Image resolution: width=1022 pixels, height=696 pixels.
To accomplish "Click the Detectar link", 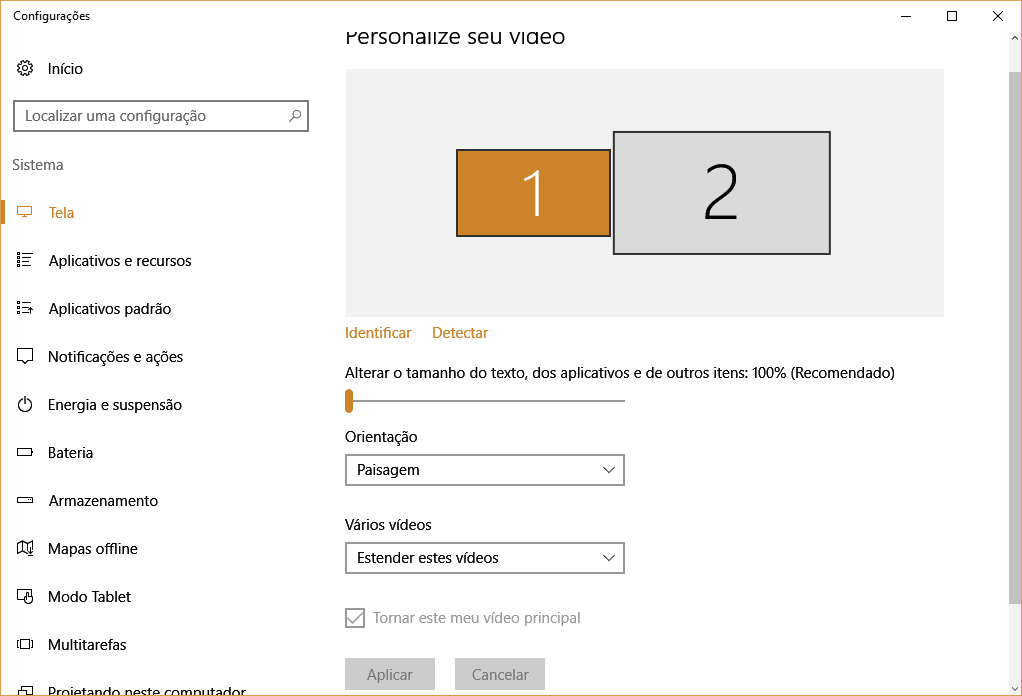I will coord(460,333).
